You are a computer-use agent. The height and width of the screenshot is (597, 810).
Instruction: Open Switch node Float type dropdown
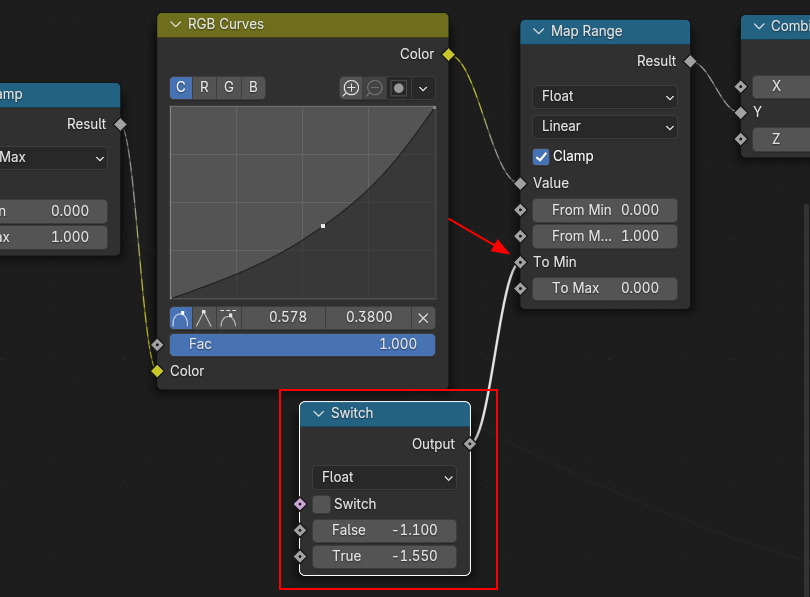pyautogui.click(x=384, y=477)
